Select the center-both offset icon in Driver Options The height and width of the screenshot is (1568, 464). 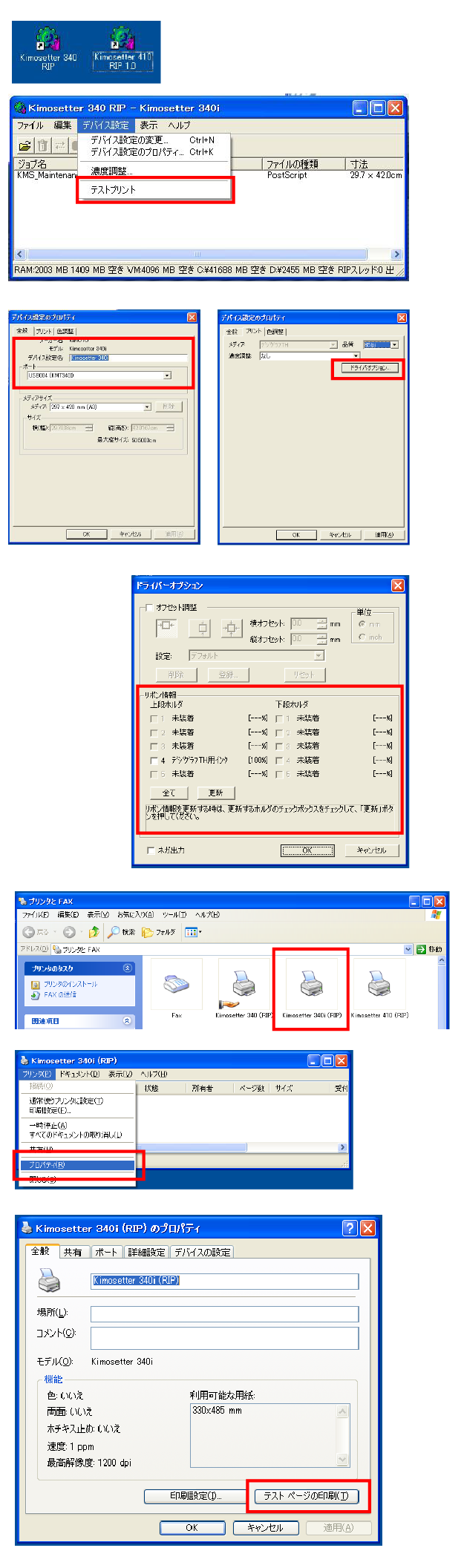tap(232, 628)
